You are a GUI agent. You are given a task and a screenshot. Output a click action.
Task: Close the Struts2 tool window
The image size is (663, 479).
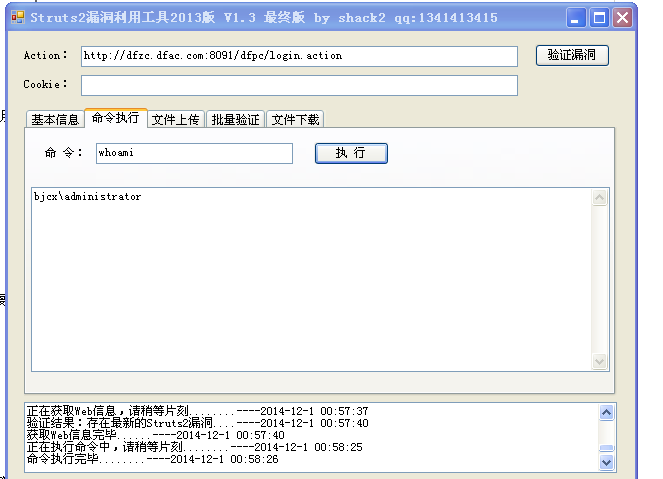622,18
